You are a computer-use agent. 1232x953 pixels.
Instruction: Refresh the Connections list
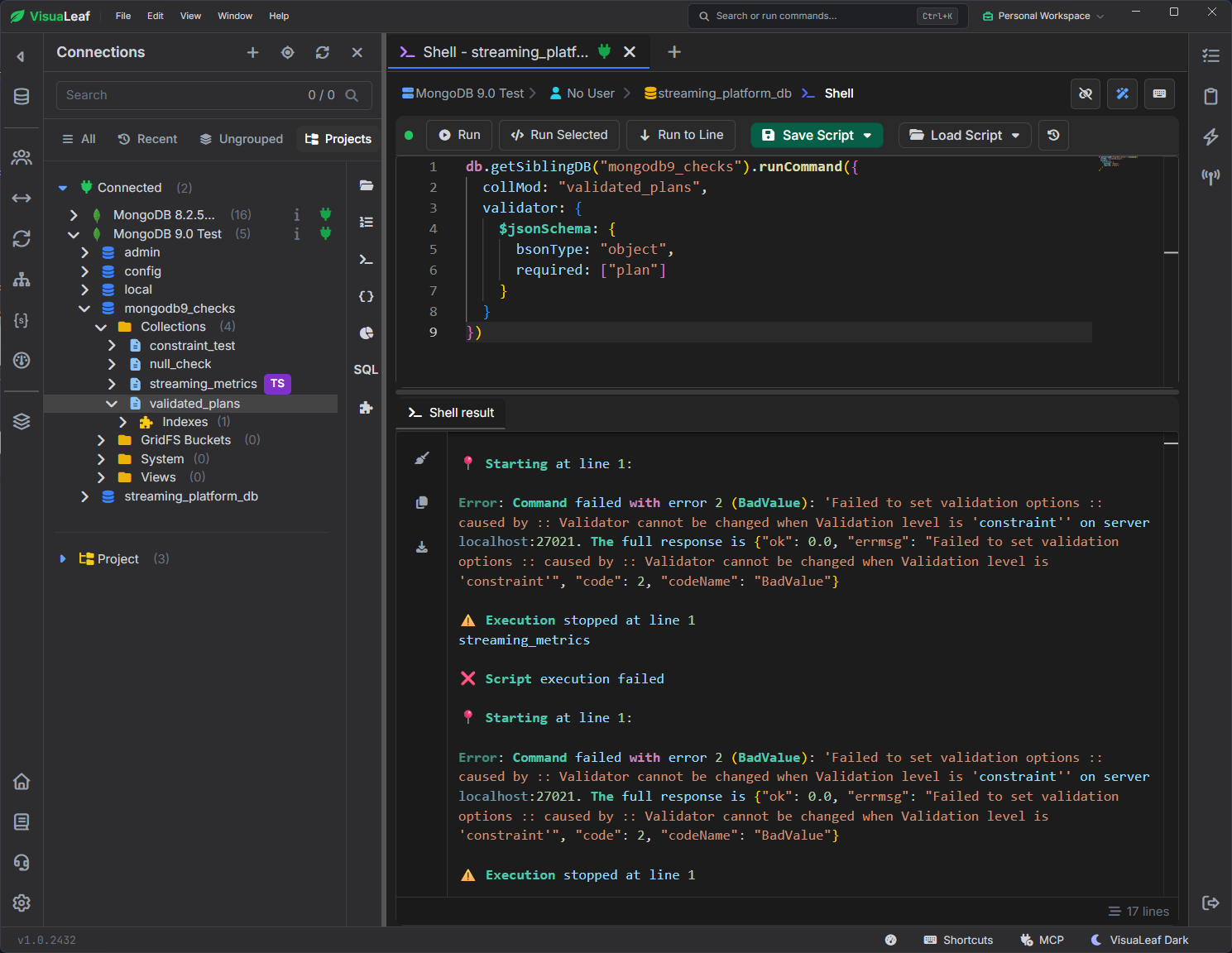pos(323,53)
